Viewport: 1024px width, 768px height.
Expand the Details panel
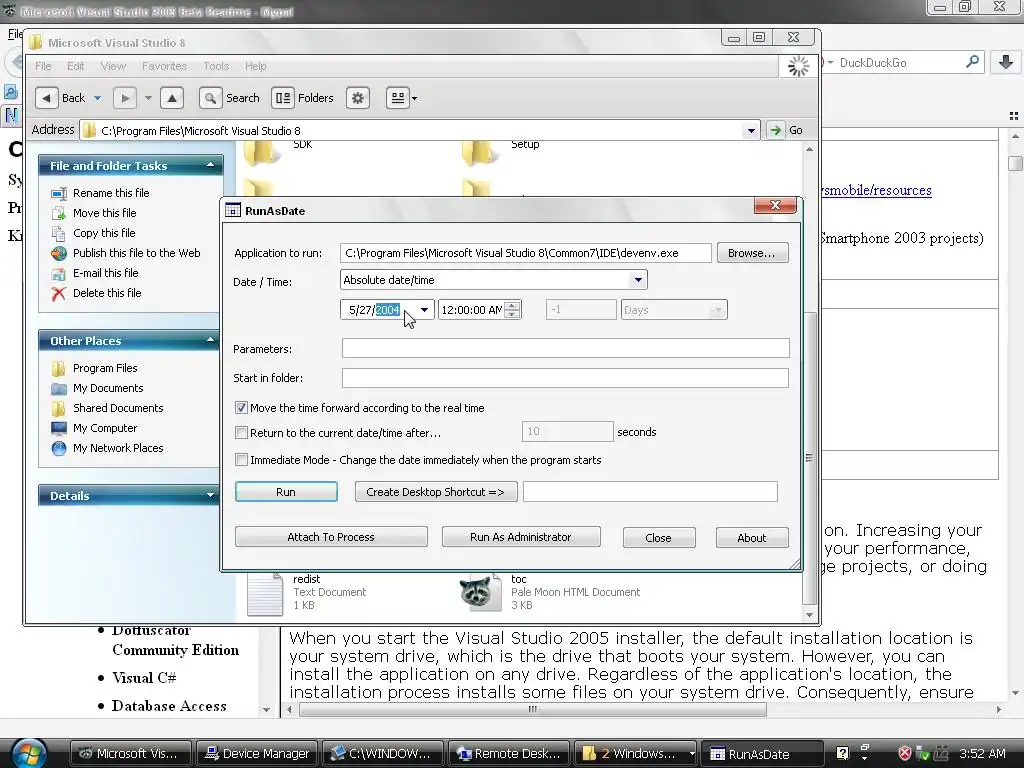point(210,495)
